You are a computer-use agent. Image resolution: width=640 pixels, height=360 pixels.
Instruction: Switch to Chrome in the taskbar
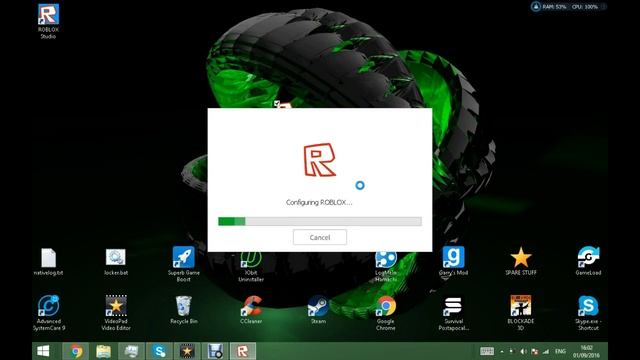click(76, 351)
